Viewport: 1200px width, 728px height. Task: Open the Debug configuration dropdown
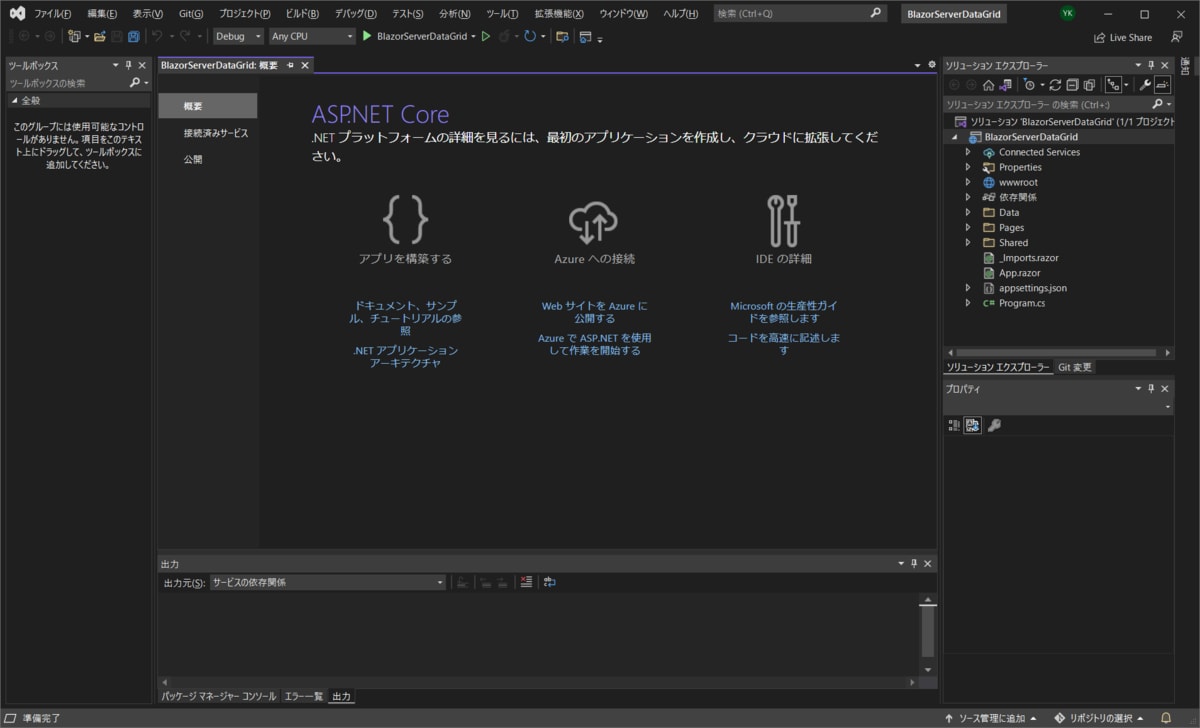click(238, 36)
